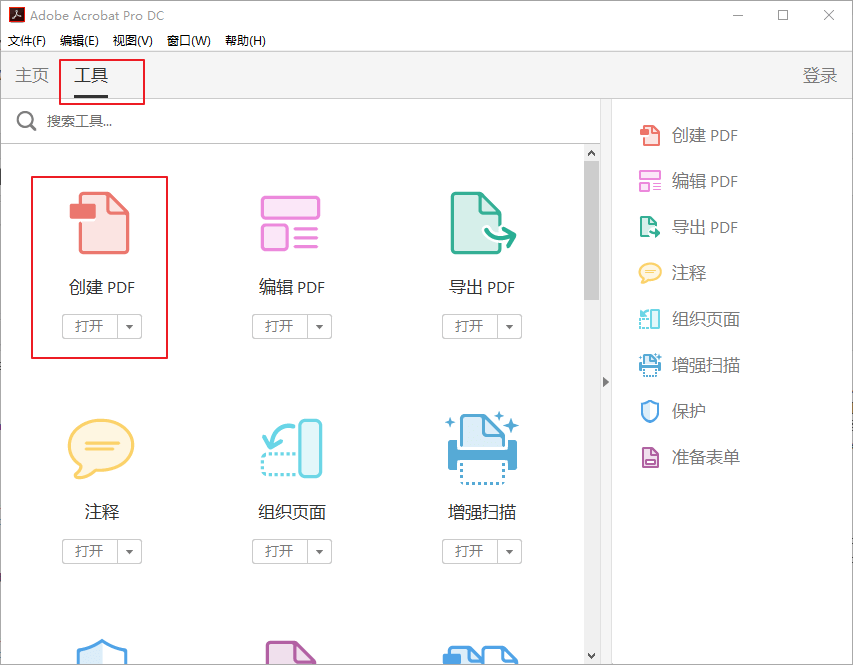Open the 视图(V) menu
Image resolution: width=853 pixels, height=665 pixels.
(x=133, y=41)
